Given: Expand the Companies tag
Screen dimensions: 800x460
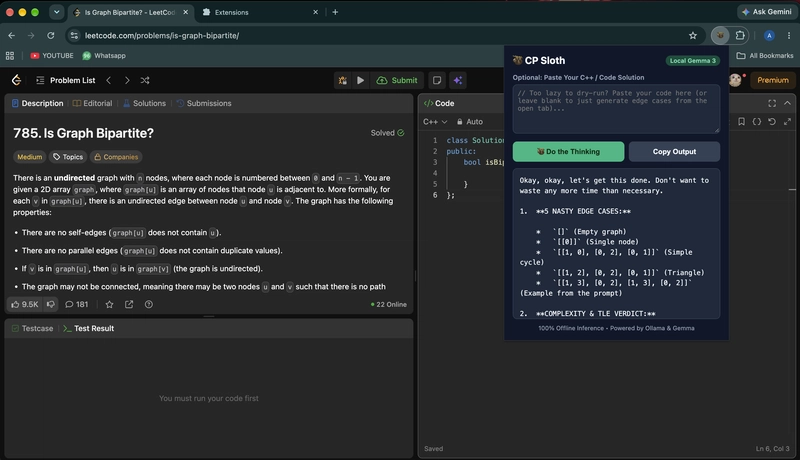Looking at the screenshot, I should tap(116, 157).
